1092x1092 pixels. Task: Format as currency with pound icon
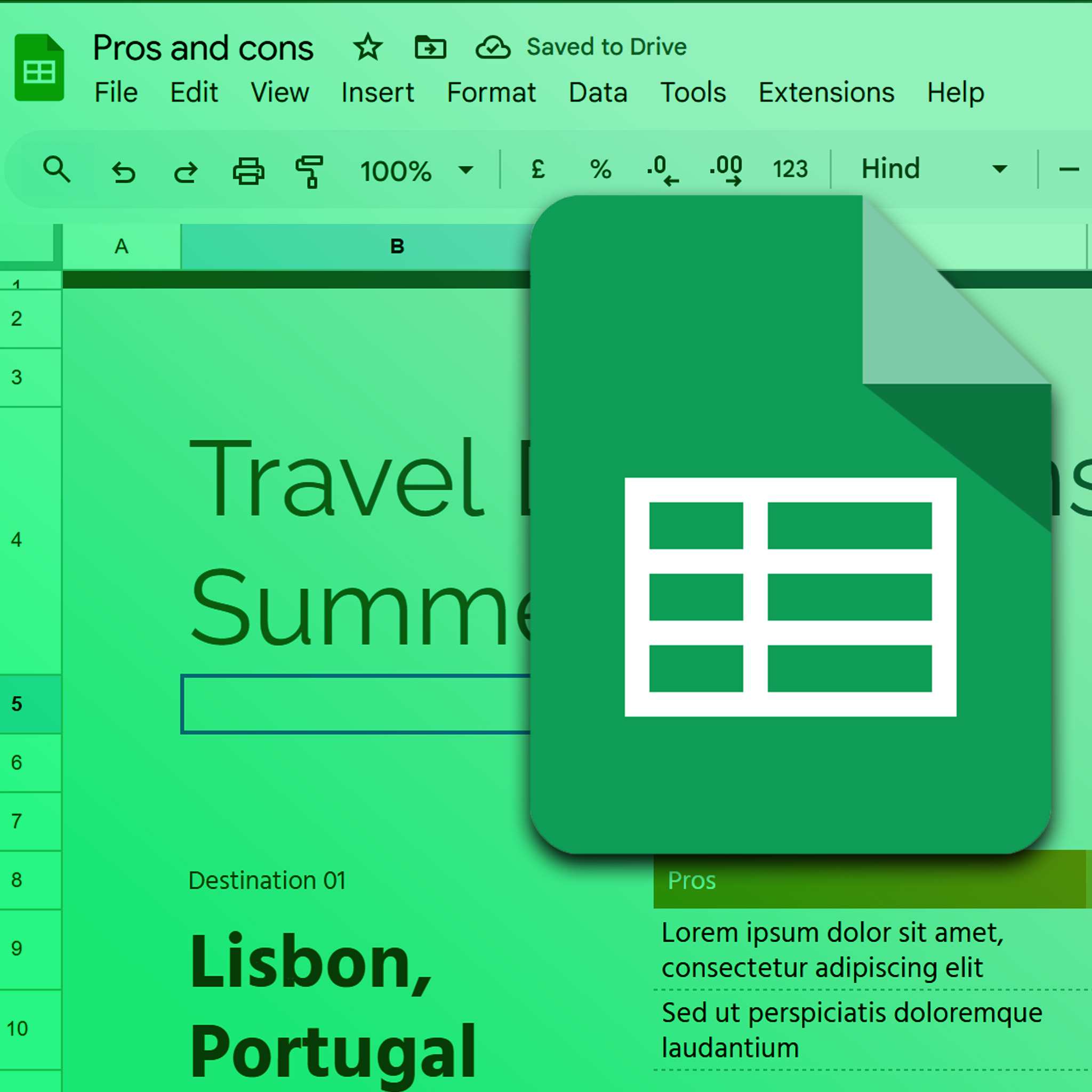point(538,168)
